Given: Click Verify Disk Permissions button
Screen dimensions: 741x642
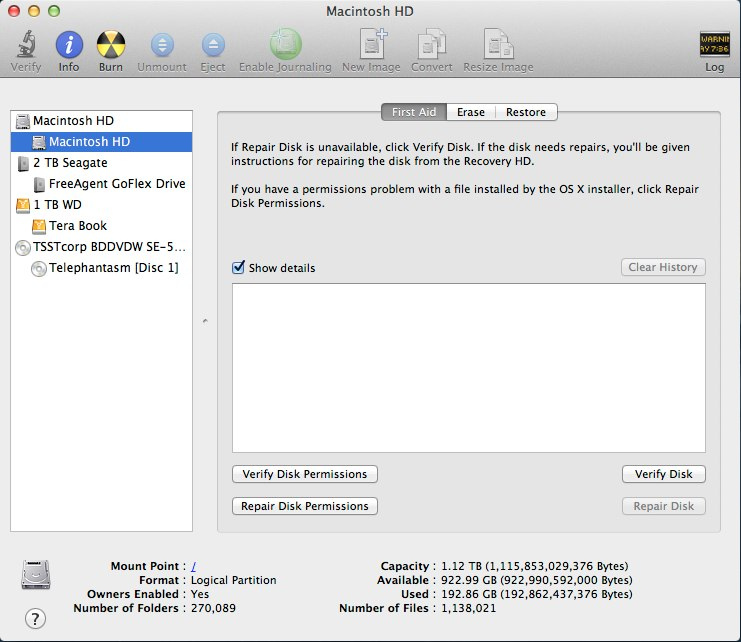Looking at the screenshot, I should (305, 474).
